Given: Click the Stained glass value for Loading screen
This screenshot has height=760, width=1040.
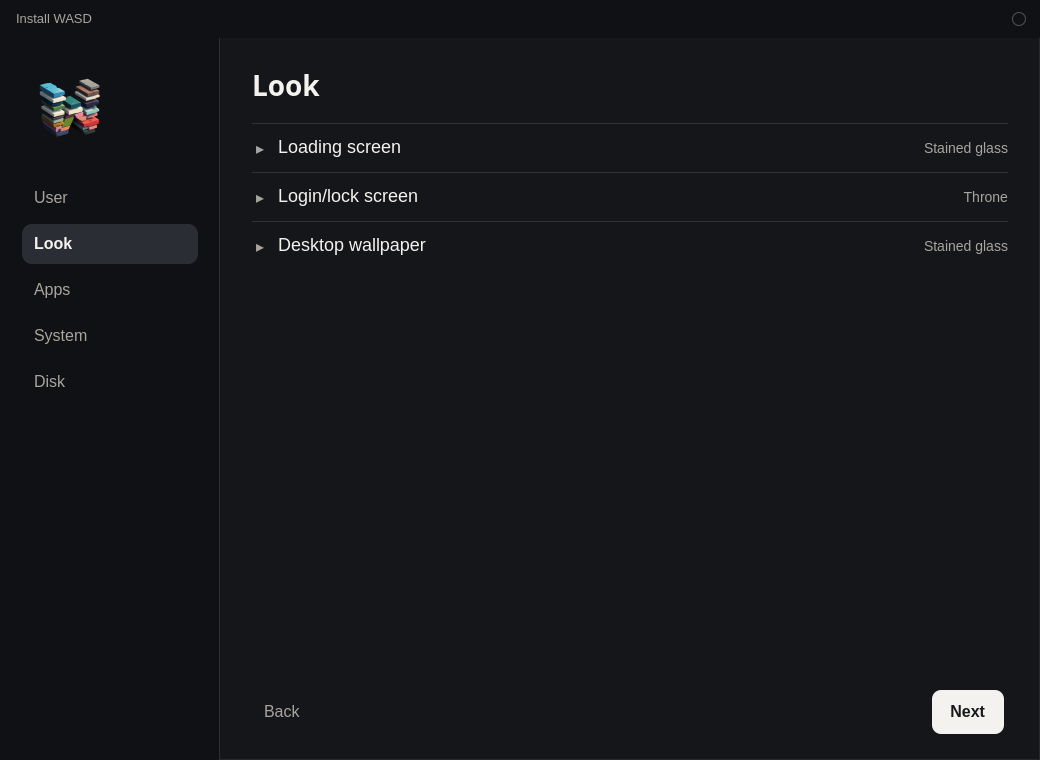Looking at the screenshot, I should [x=966, y=149].
